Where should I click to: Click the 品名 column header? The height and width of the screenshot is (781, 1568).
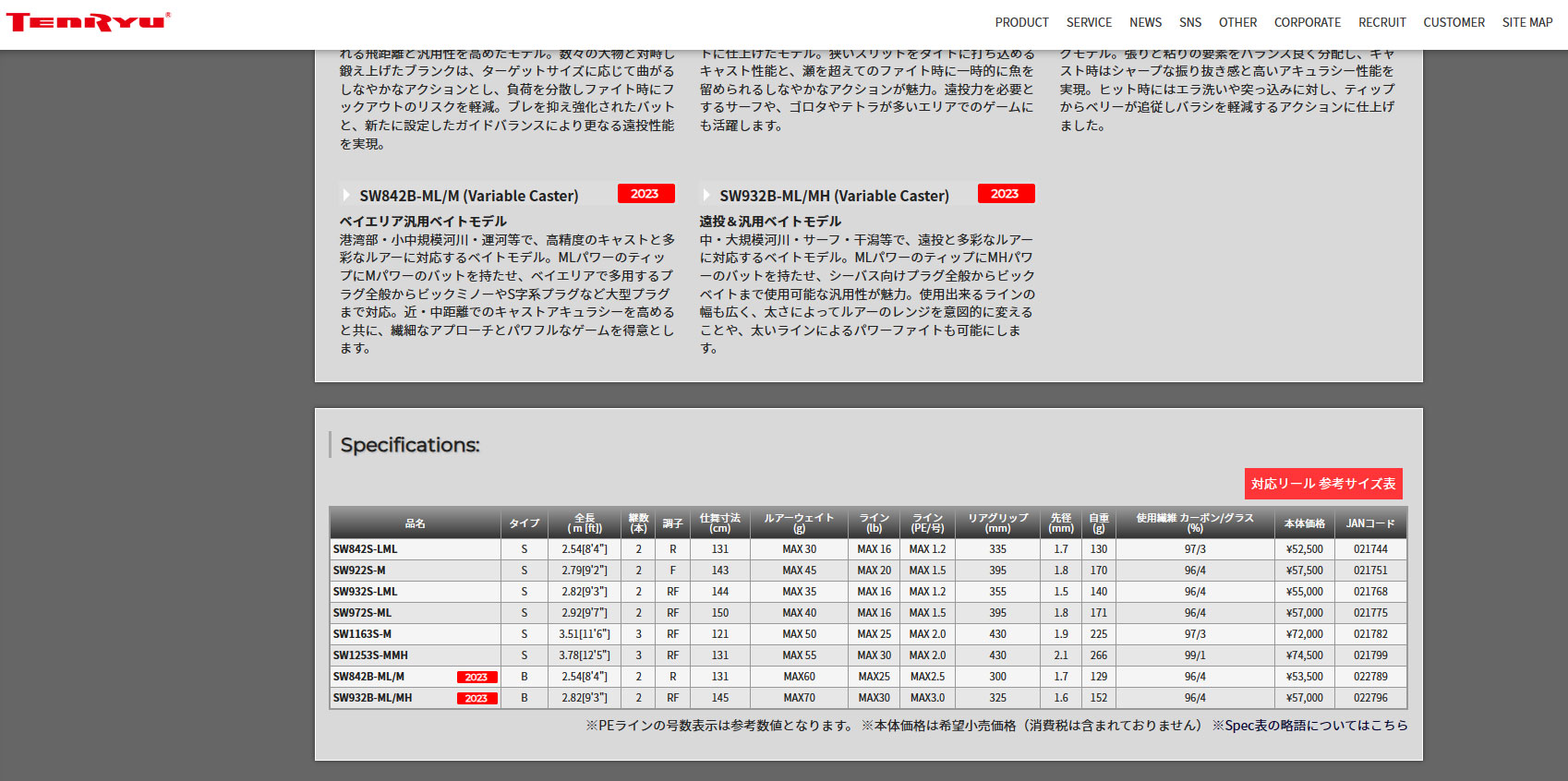[416, 523]
